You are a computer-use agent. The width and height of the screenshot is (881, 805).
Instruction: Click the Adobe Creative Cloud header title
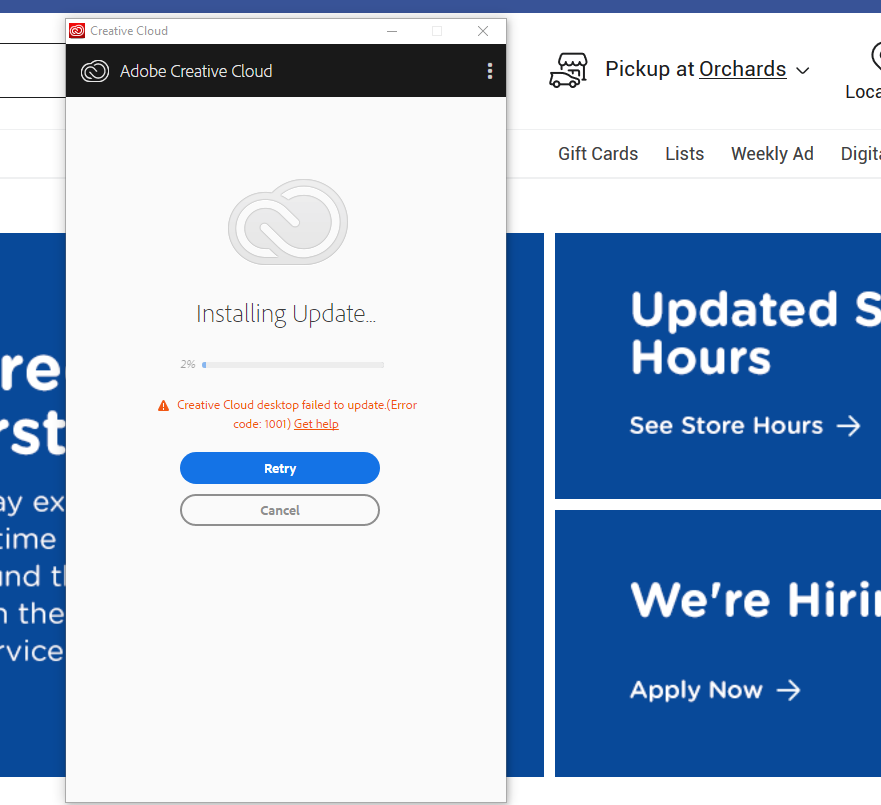196,71
